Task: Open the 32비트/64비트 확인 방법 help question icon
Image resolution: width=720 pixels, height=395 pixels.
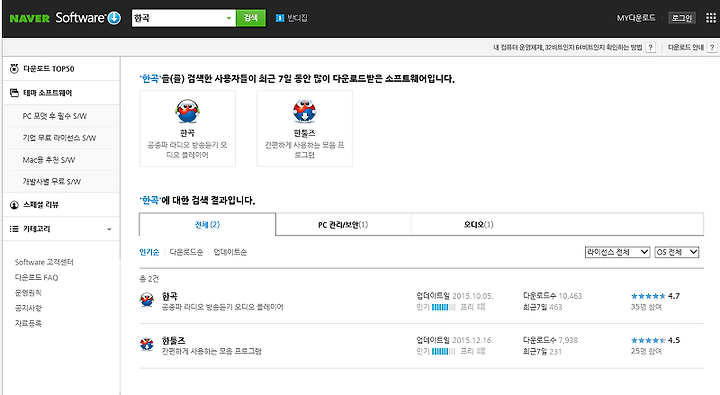Action: [650, 47]
